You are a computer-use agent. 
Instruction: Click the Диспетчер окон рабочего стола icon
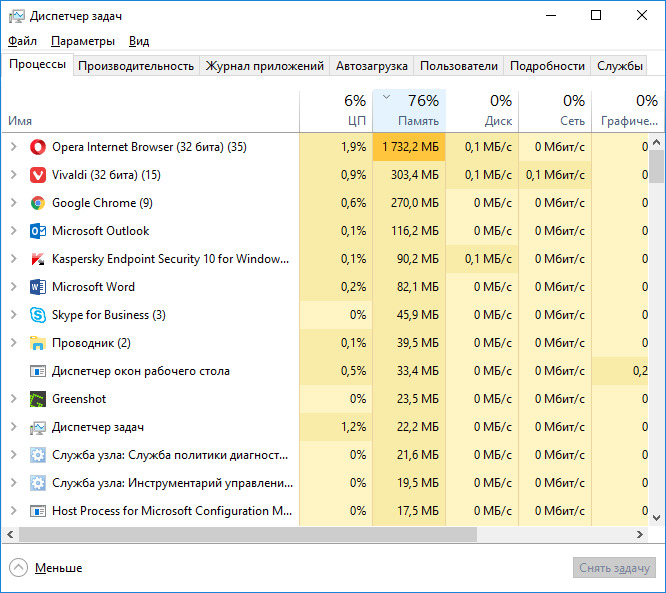coord(38,371)
